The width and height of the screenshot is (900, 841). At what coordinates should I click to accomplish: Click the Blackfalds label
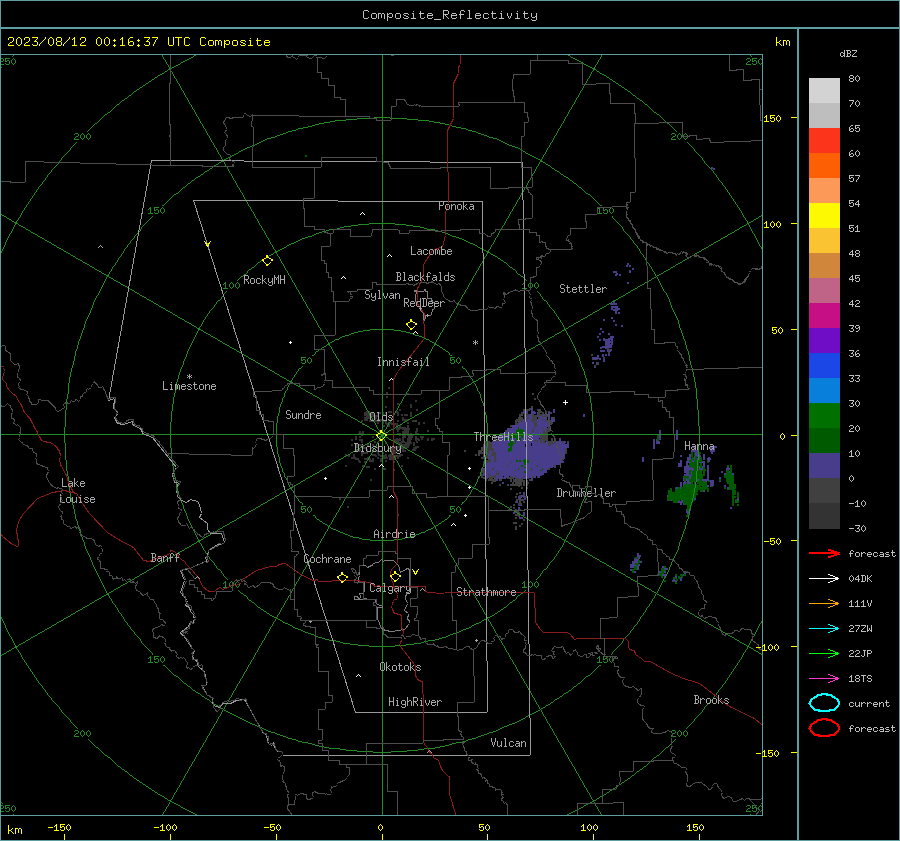point(425,277)
